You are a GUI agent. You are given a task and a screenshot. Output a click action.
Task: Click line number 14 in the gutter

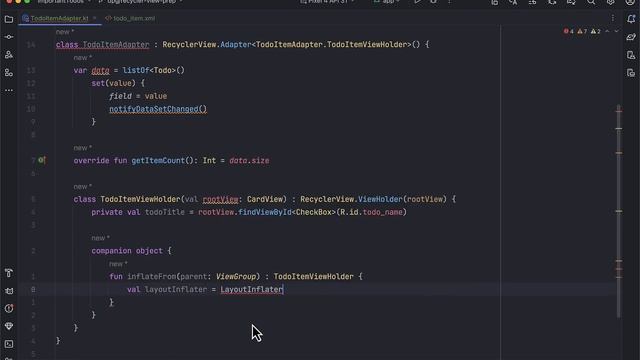pyautogui.click(x=31, y=44)
